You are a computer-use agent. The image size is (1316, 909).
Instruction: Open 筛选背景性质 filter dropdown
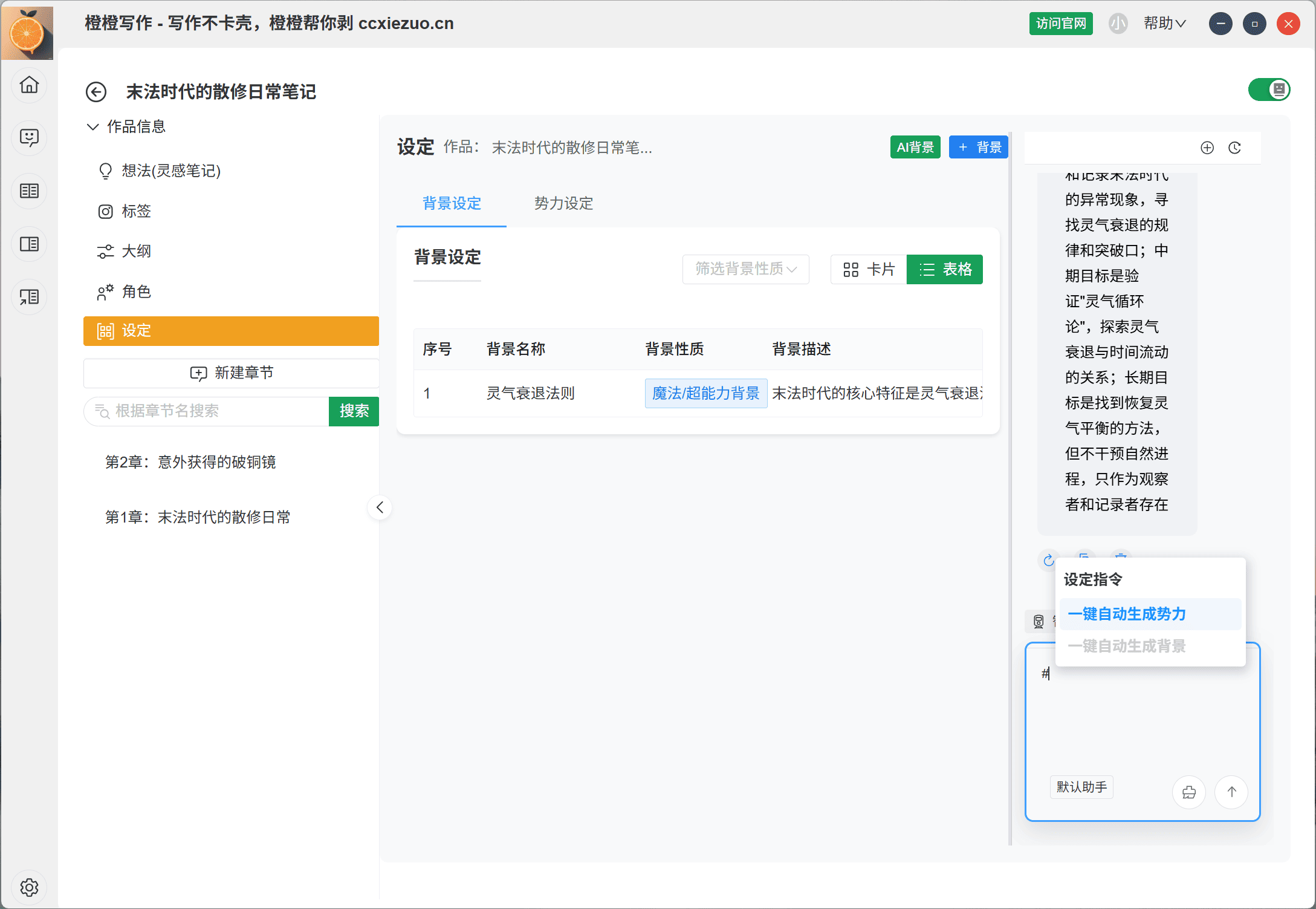[745, 269]
